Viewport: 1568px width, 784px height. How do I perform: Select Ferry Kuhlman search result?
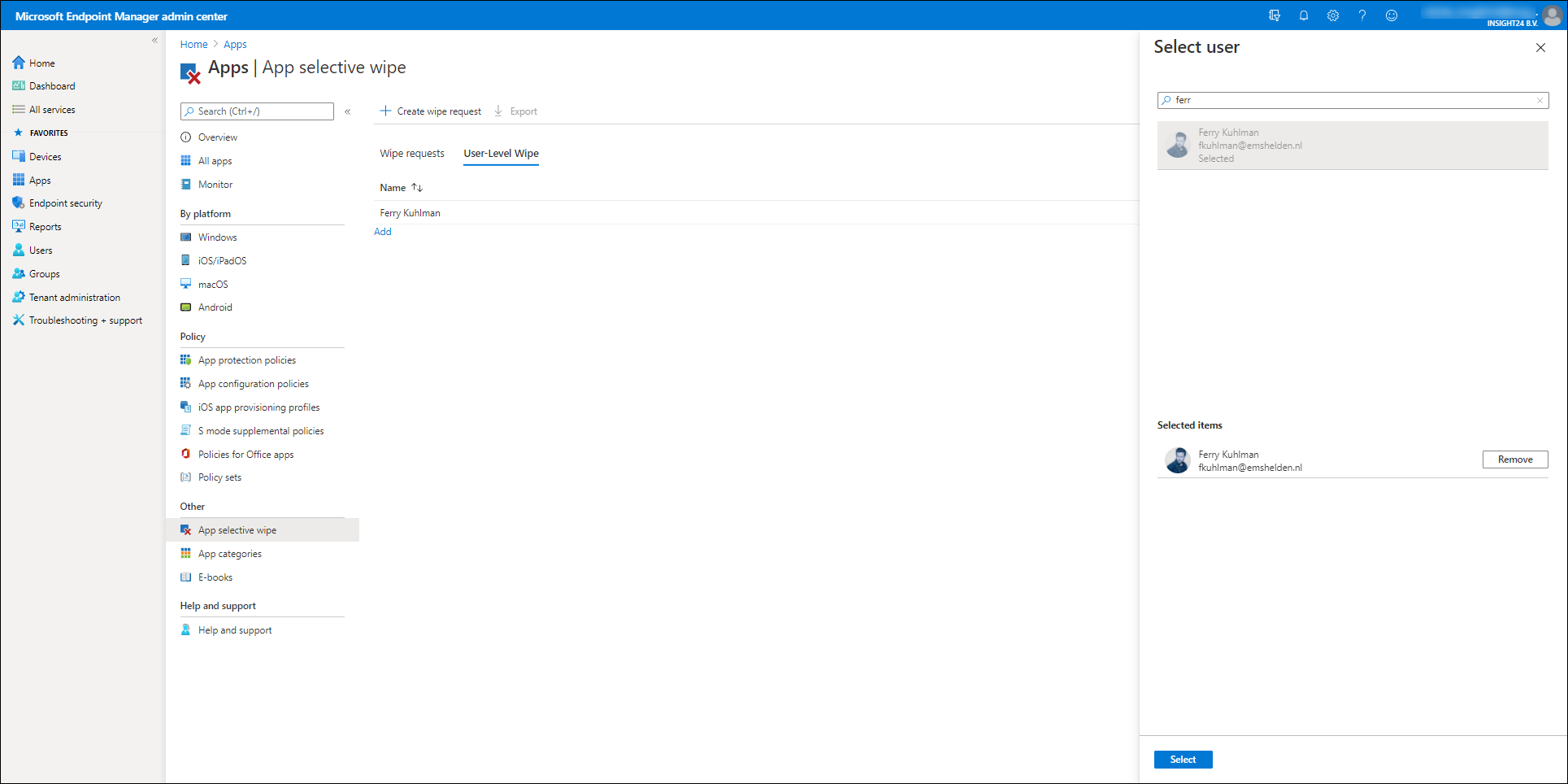click(x=1353, y=146)
